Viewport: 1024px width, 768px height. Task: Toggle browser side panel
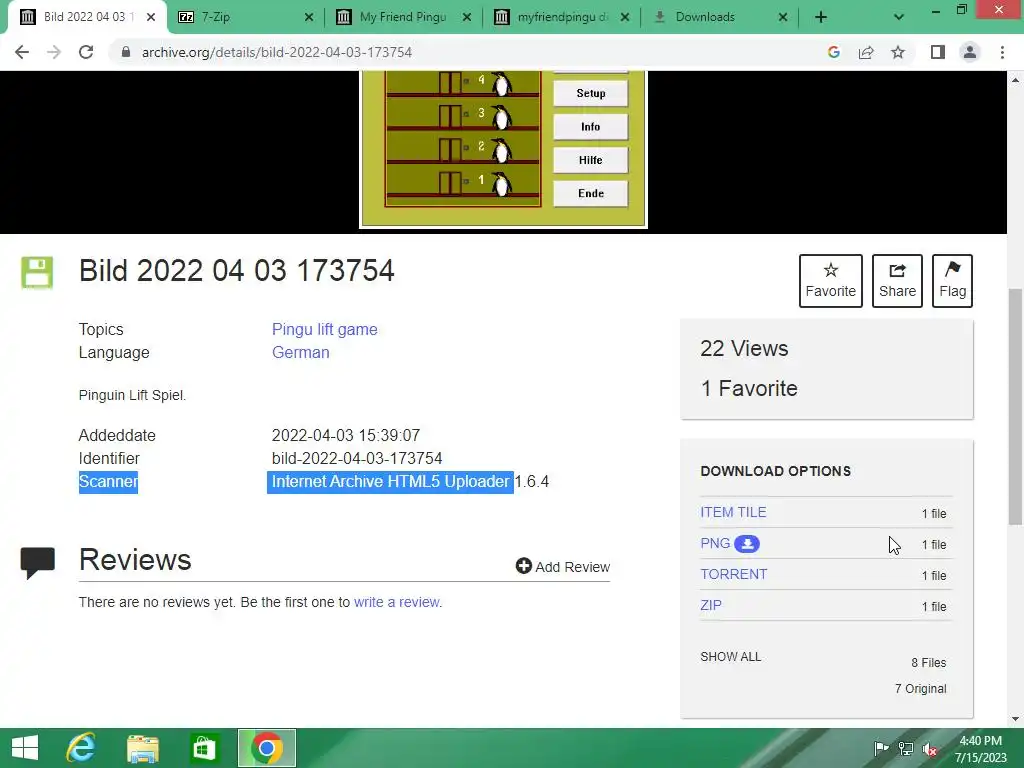tap(938, 52)
